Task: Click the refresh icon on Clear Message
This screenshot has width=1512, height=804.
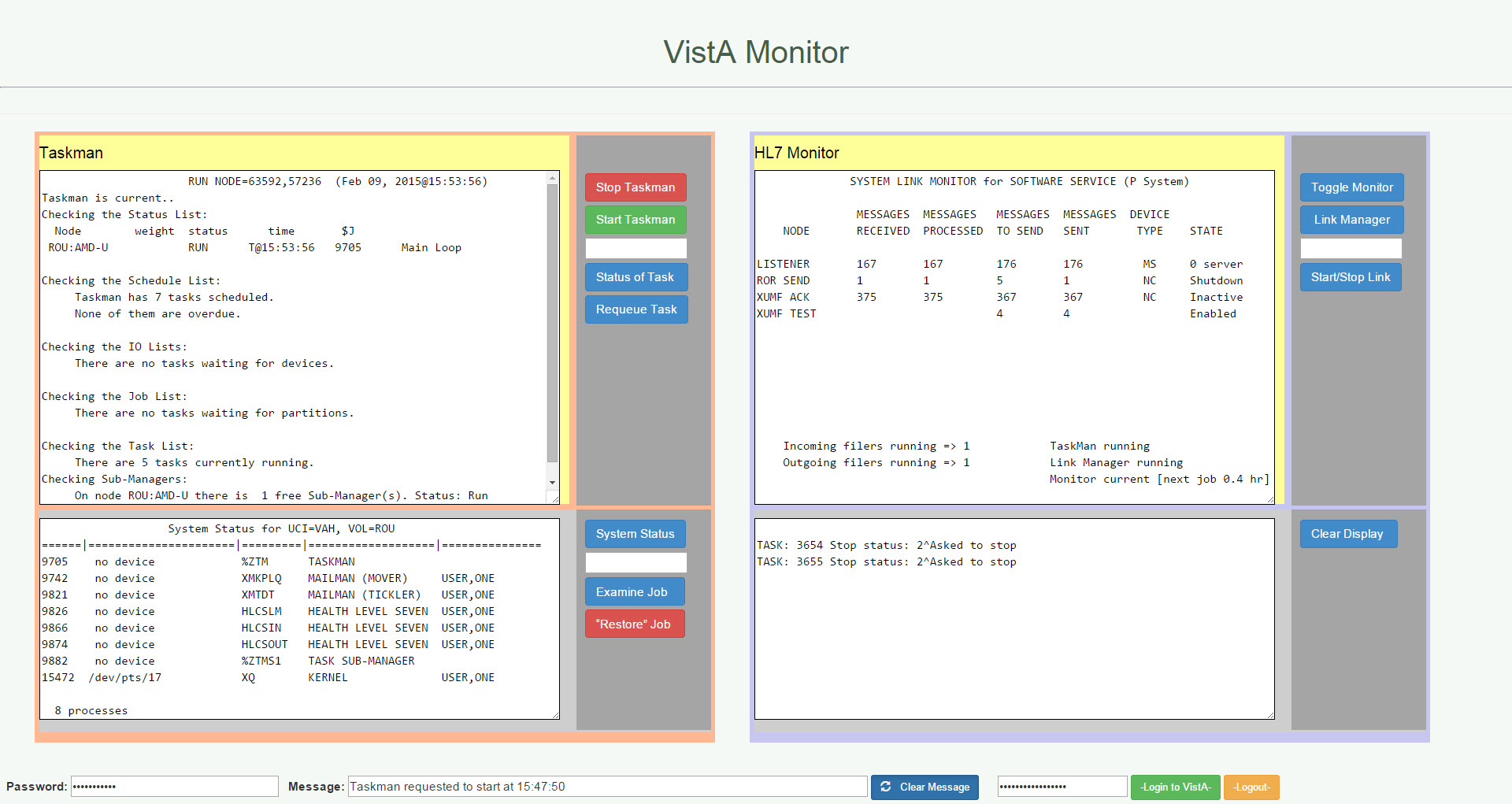Action: (x=887, y=787)
